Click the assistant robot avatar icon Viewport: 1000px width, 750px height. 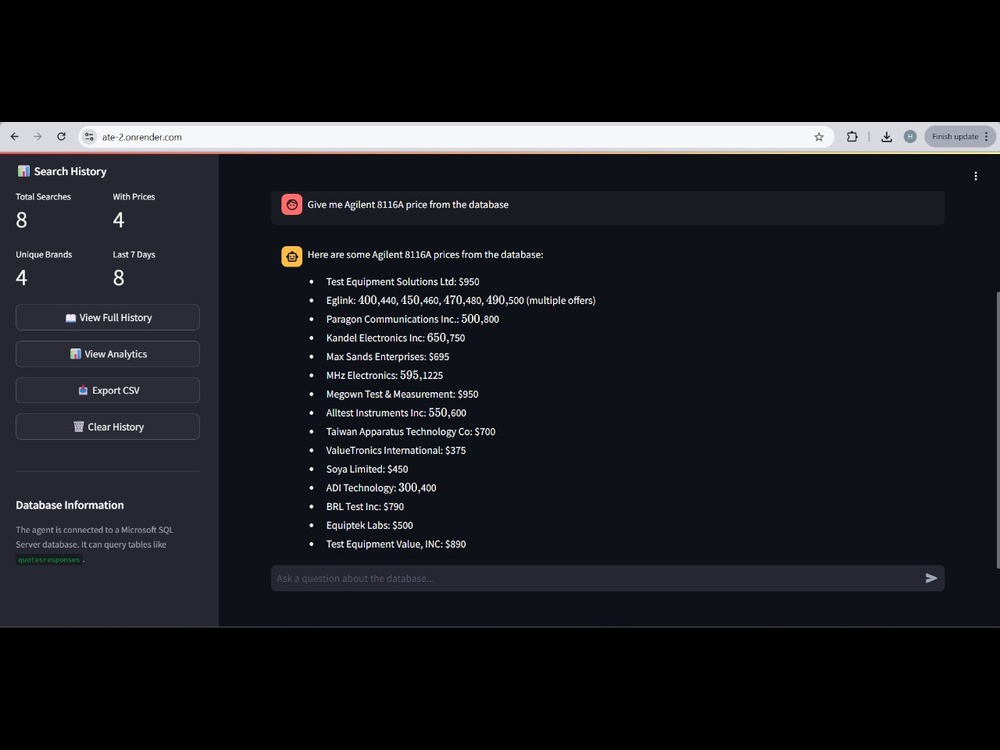(291, 256)
